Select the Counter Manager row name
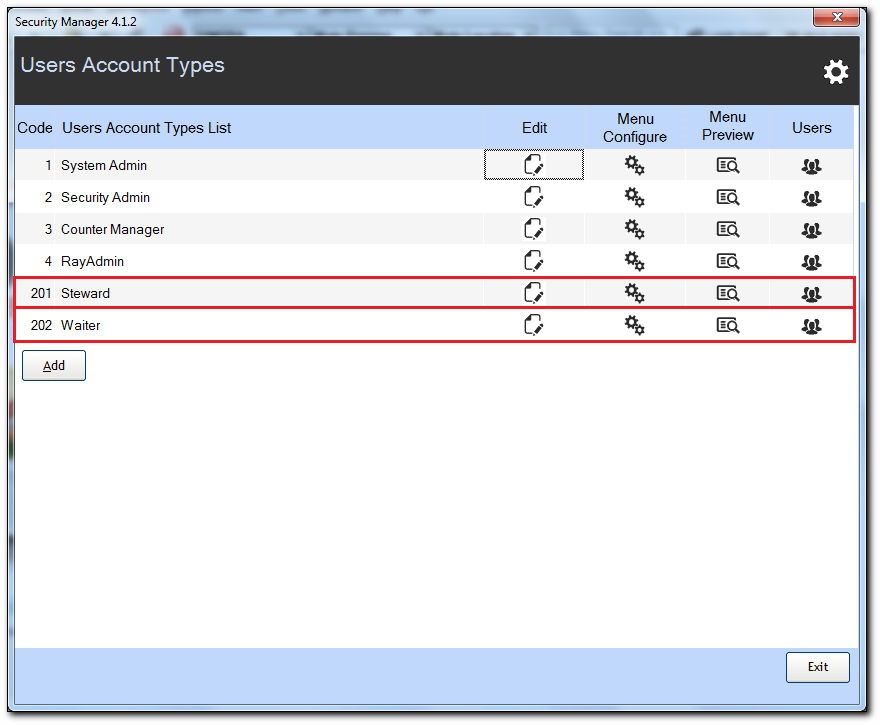This screenshot has width=880, height=725. 112,230
